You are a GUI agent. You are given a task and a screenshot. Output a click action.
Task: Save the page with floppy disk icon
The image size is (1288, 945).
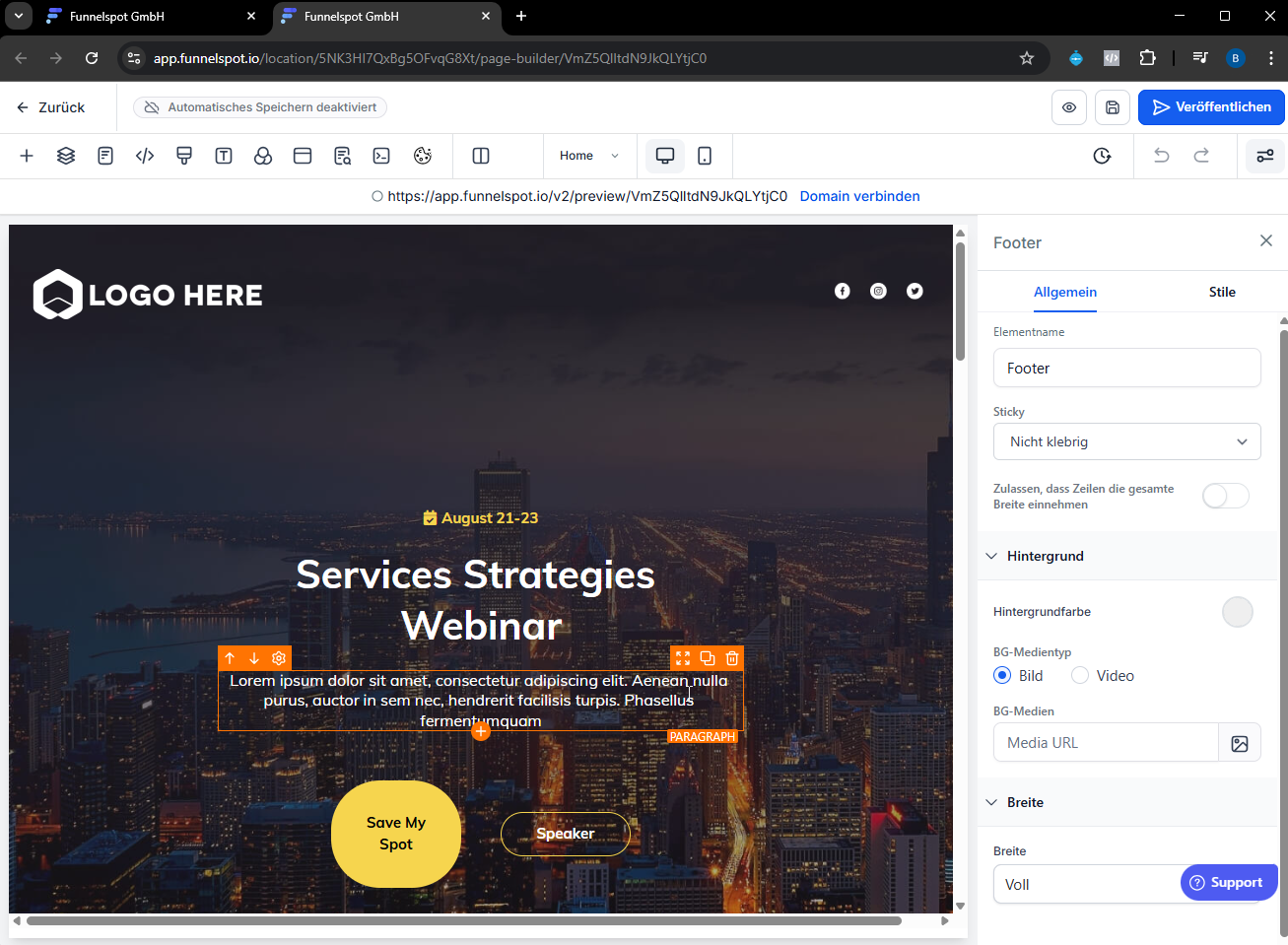coord(1113,107)
